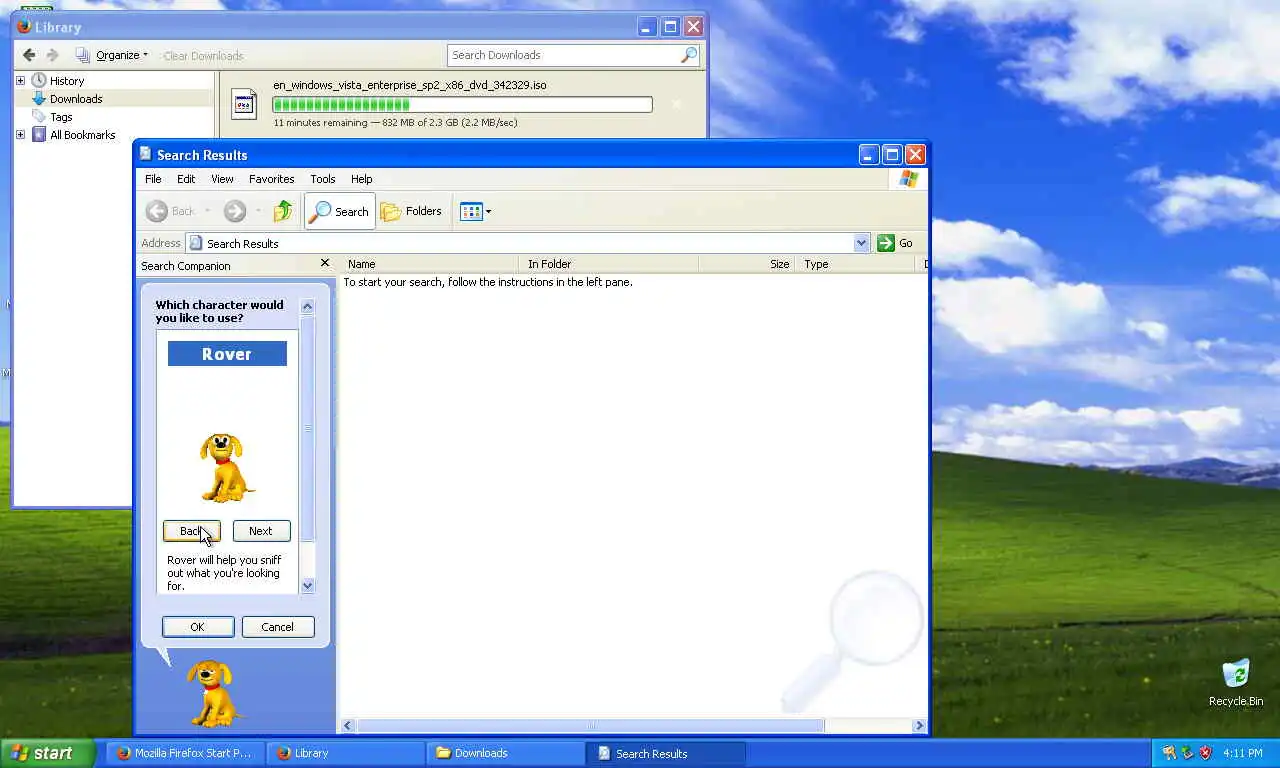Click the Vista ISO download progress bar
The width and height of the screenshot is (1280, 768).
point(462,104)
